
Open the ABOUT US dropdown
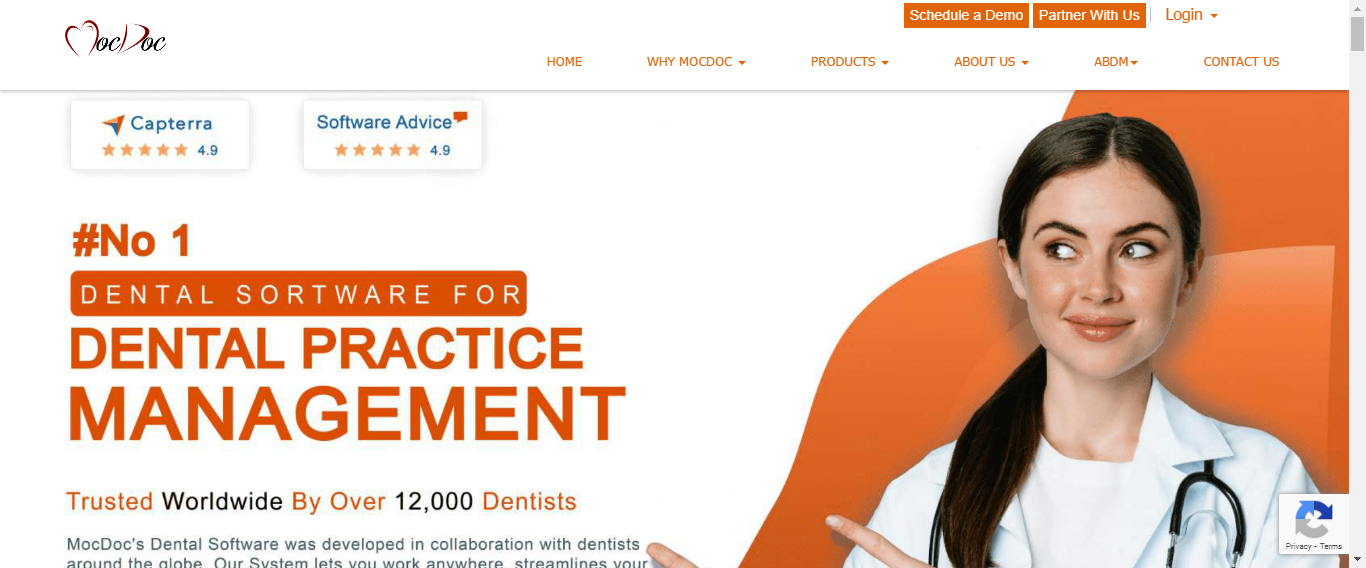coord(991,62)
